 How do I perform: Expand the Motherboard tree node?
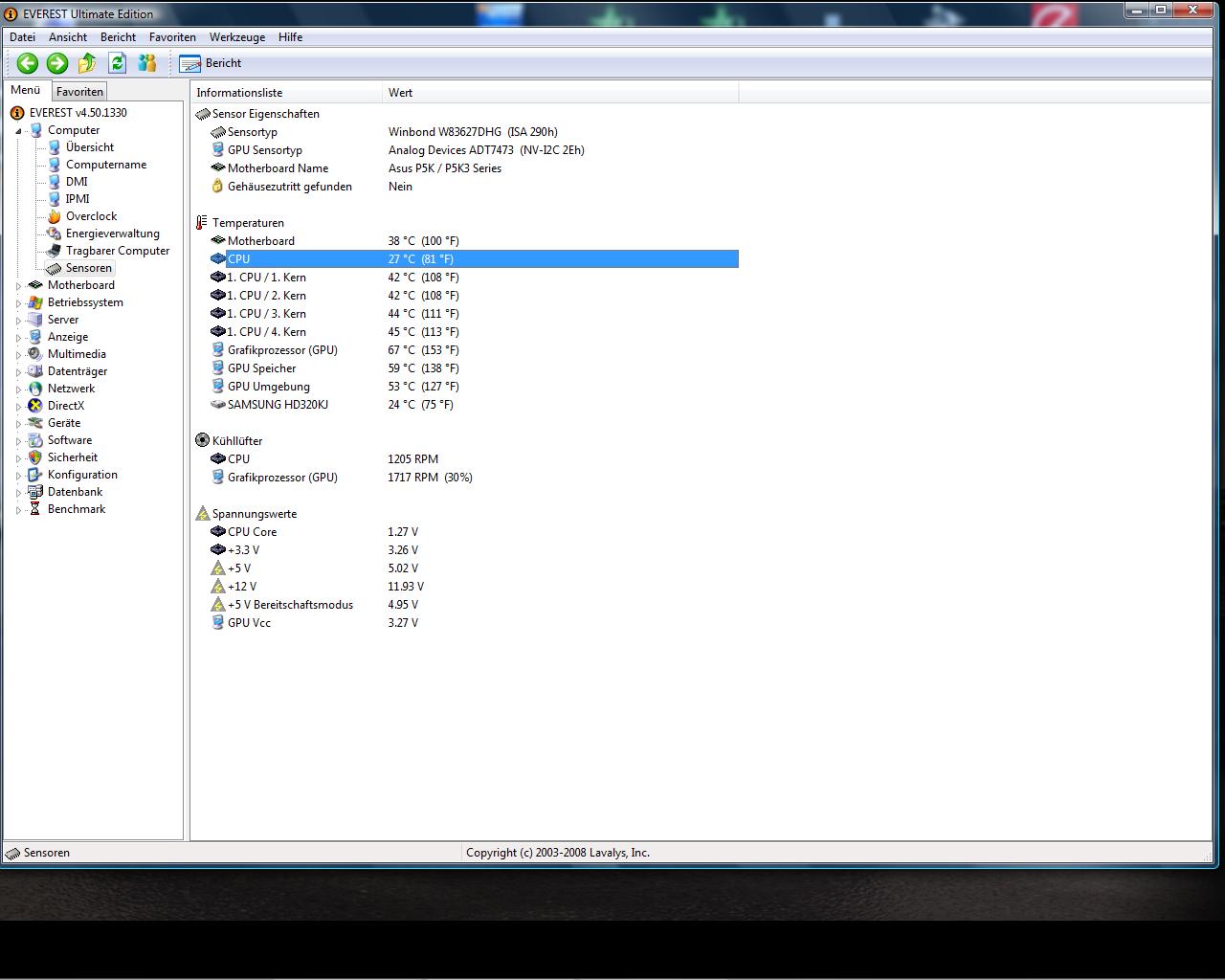click(18, 286)
